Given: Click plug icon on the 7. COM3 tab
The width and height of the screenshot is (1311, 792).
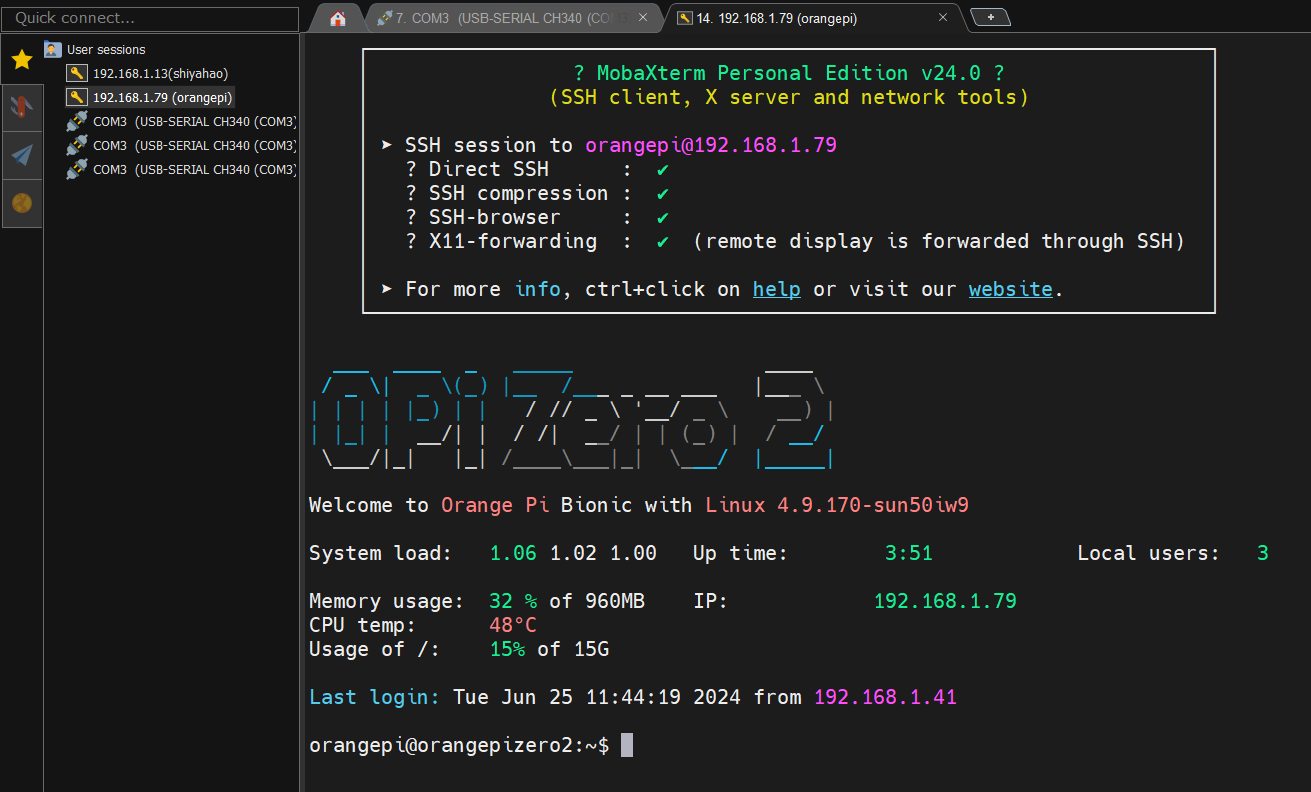Looking at the screenshot, I should click(x=384, y=18).
